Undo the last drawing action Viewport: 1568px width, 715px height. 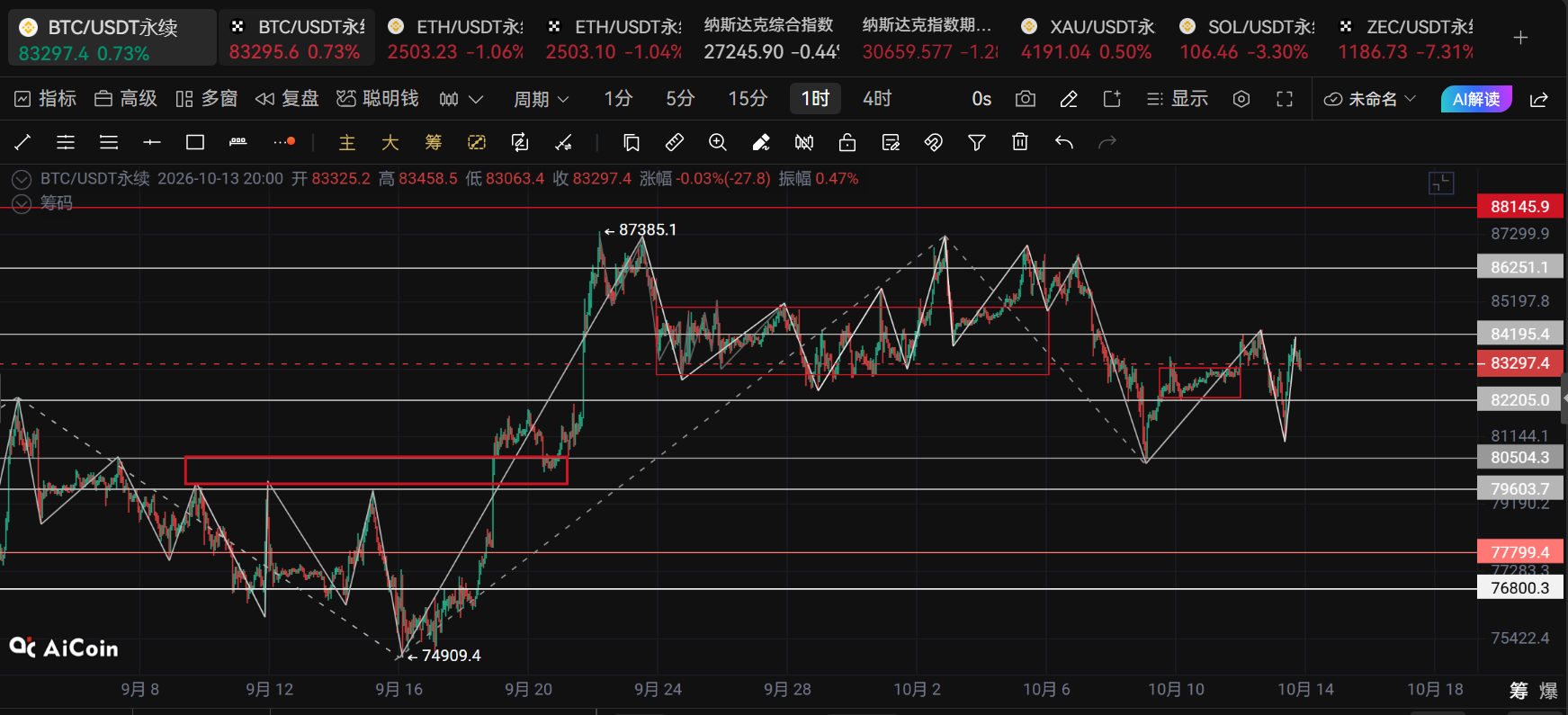(x=1063, y=142)
